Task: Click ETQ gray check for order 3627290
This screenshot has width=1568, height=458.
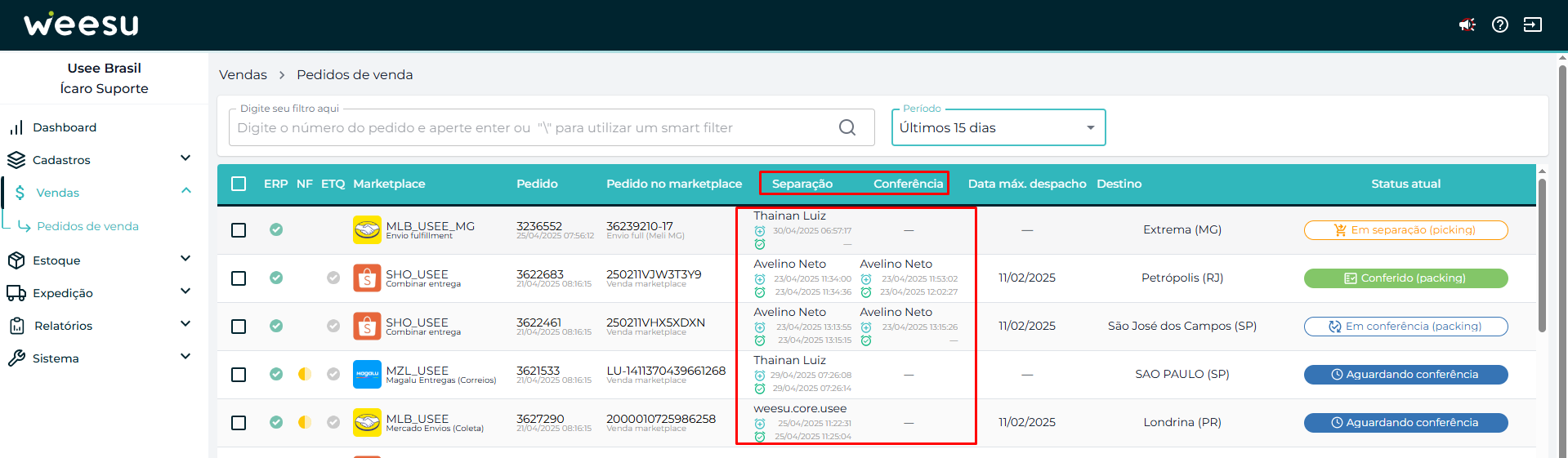Action: (x=333, y=422)
